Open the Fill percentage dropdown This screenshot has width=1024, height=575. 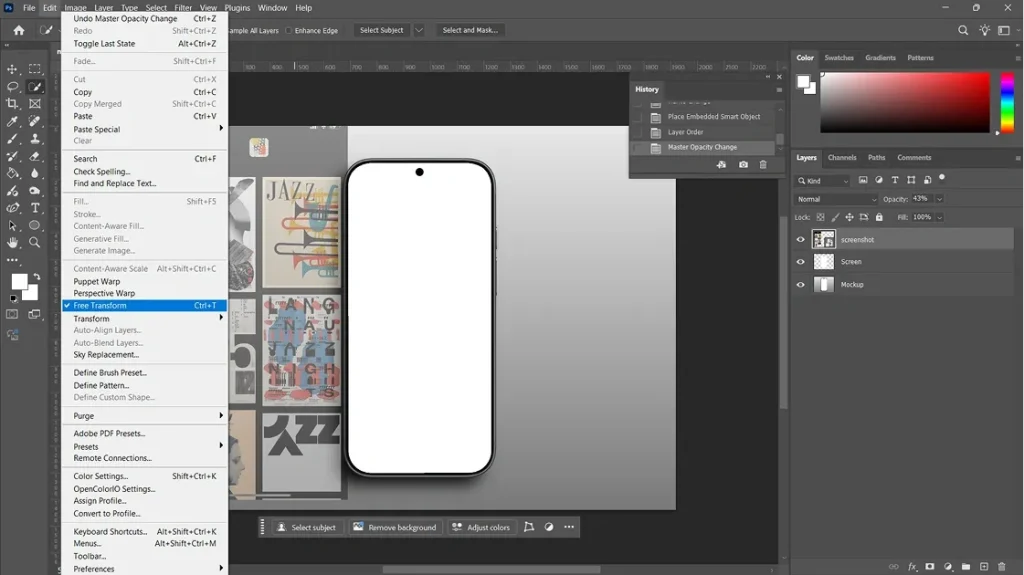coord(939,217)
